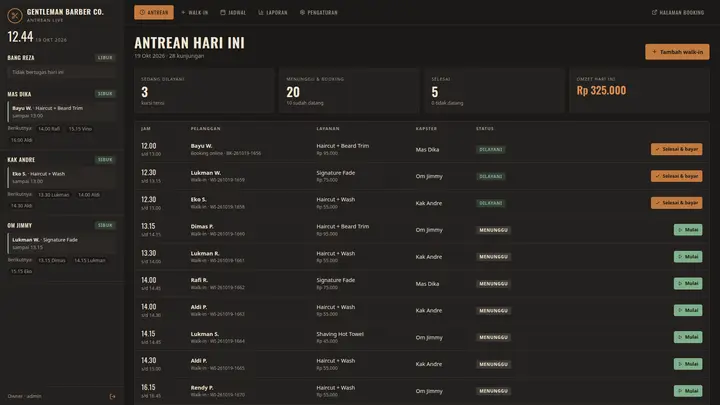Click the Menunggu & Booking stat card
Viewport: 720px width, 405px height.
point(349,90)
